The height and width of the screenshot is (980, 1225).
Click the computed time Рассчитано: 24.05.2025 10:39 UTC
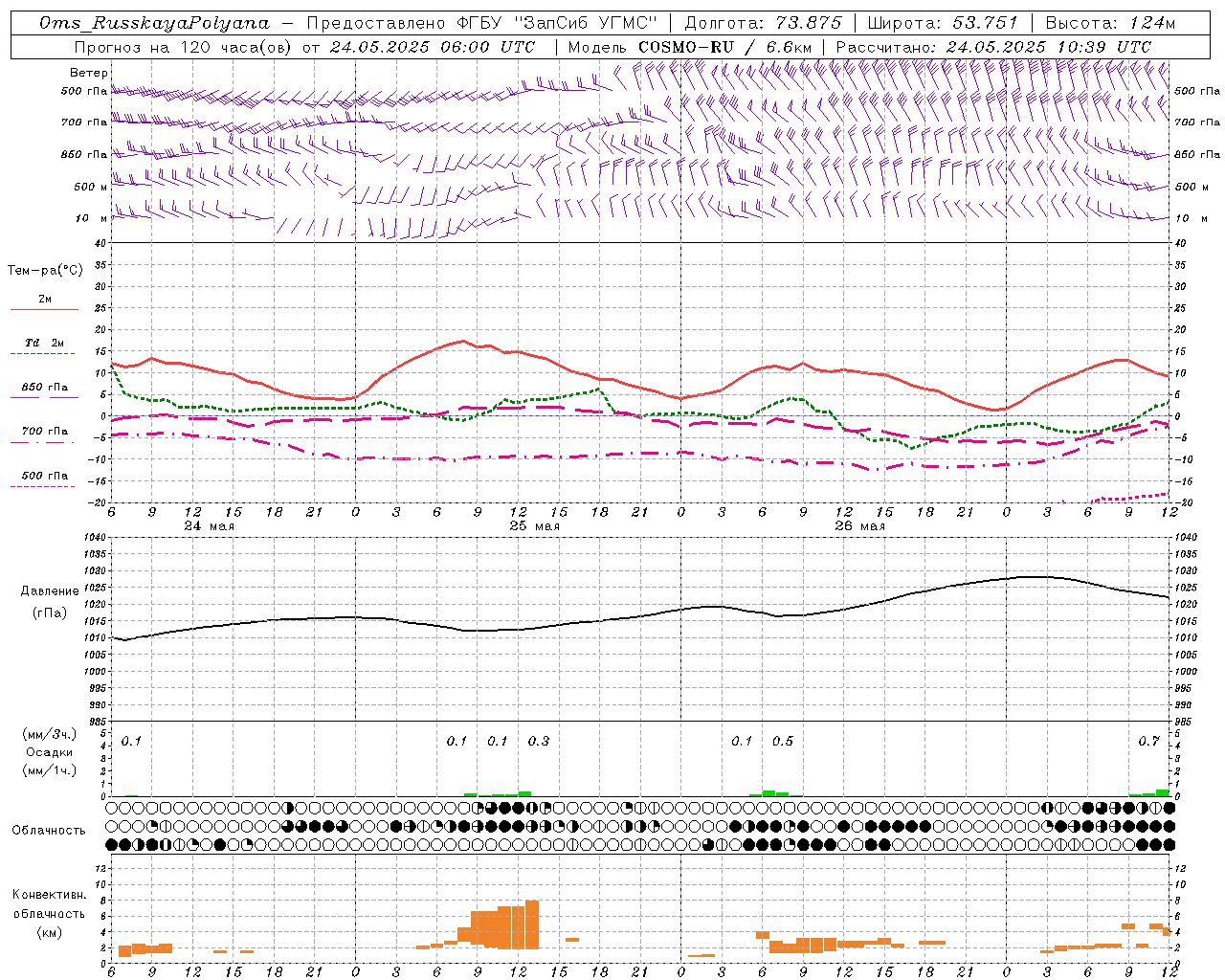pyautogui.click(x=993, y=47)
